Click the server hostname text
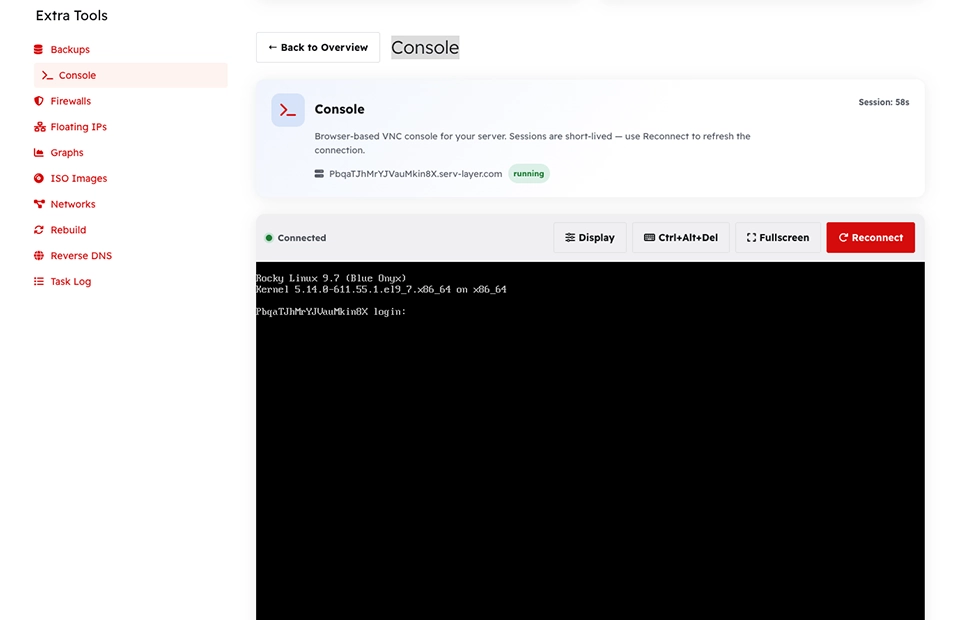The width and height of the screenshot is (958, 620). click(415, 173)
